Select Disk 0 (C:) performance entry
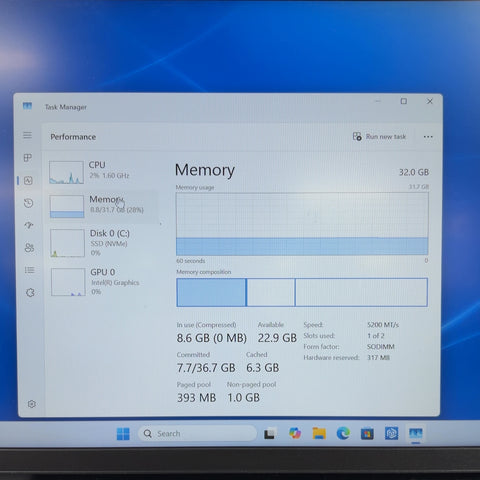 point(104,243)
